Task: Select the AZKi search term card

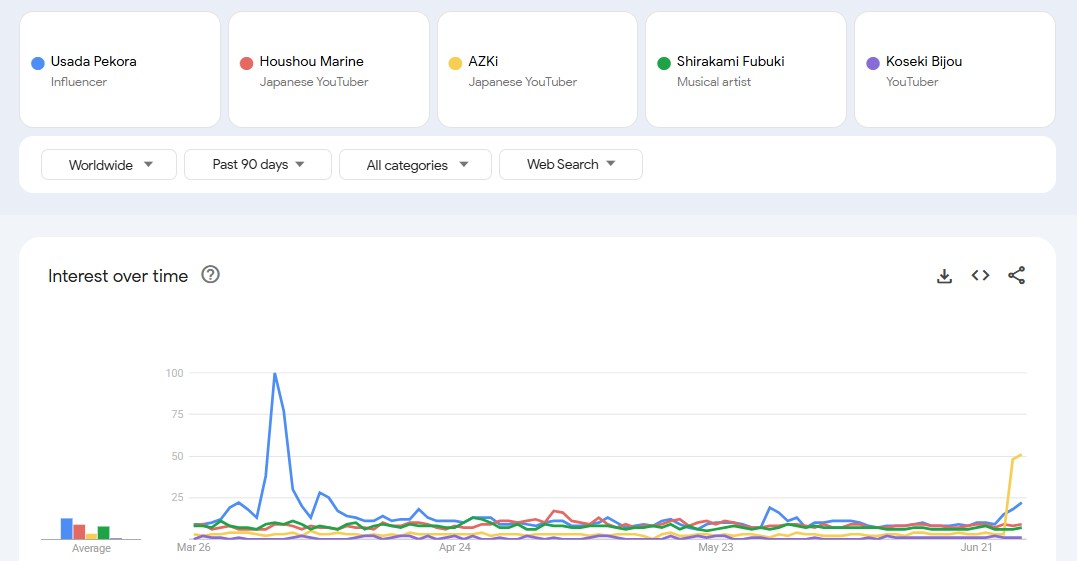Action: pos(538,69)
